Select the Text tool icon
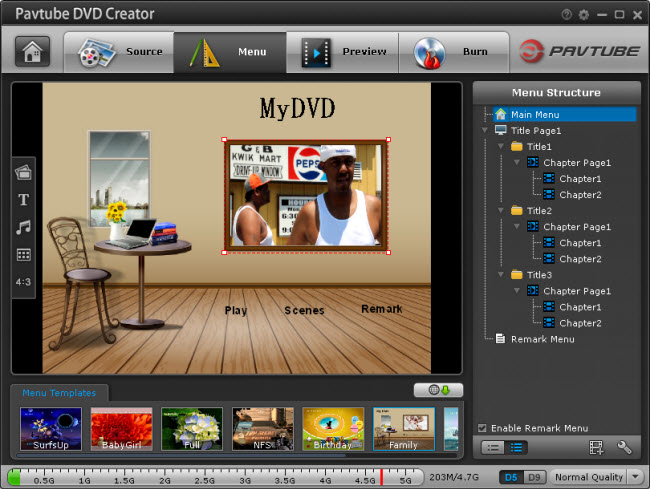Screen dimensions: 650x489 click(24, 200)
